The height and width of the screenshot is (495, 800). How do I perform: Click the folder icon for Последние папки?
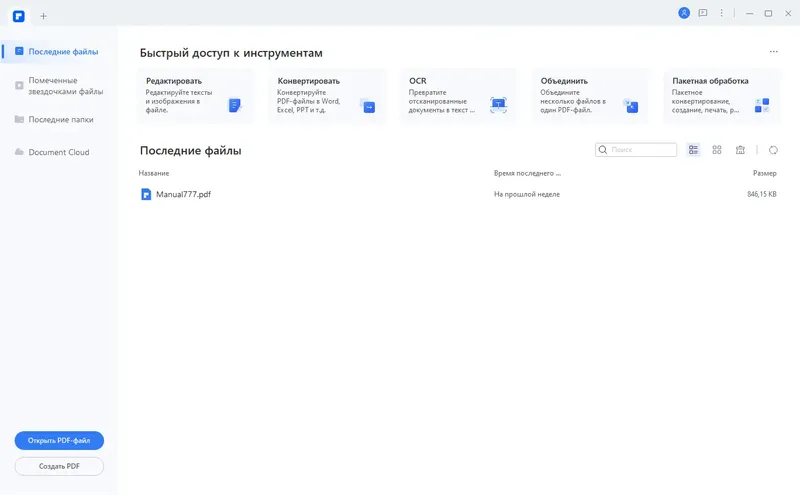[19, 119]
